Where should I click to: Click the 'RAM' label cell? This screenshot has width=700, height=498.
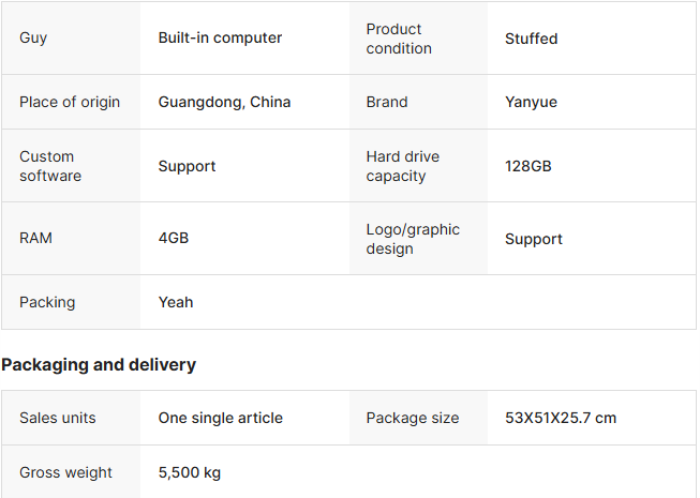[36, 238]
